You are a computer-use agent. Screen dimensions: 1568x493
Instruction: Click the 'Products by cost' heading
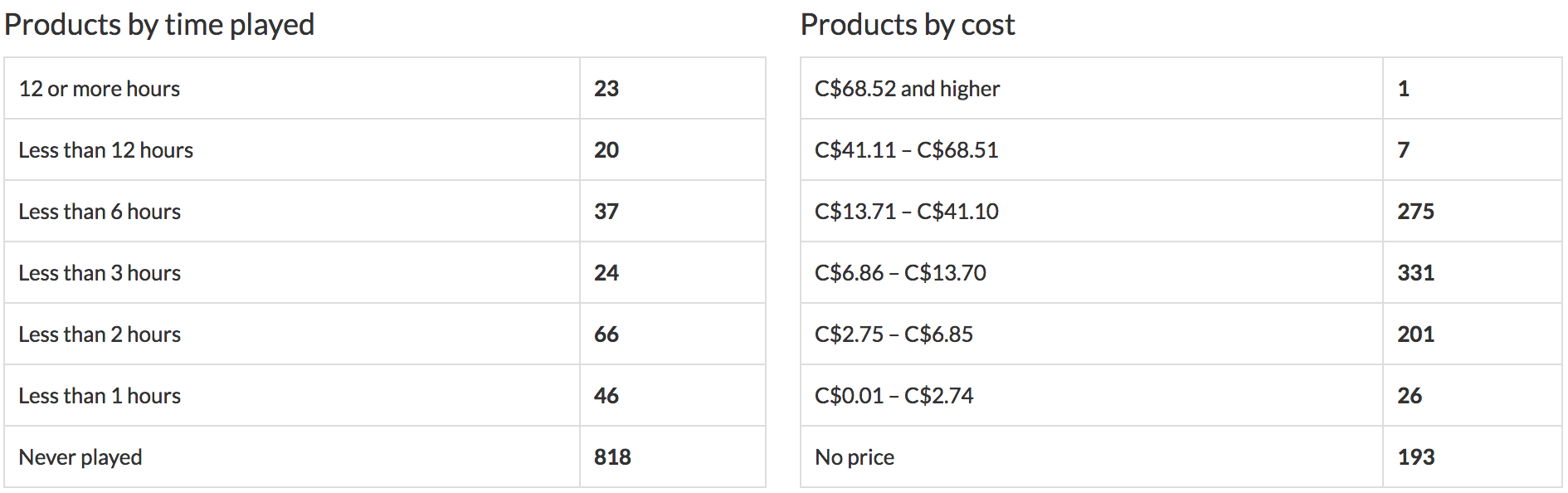(x=908, y=25)
